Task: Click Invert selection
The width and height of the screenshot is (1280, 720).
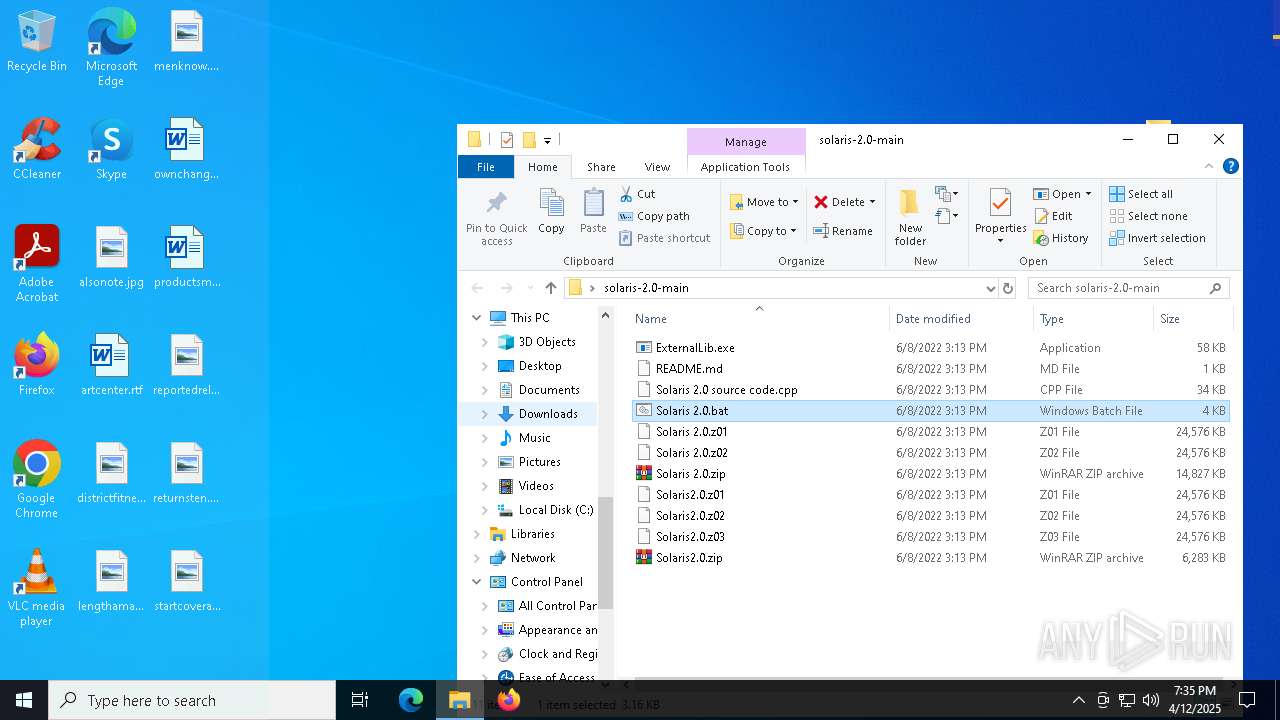Action: tap(1158, 238)
